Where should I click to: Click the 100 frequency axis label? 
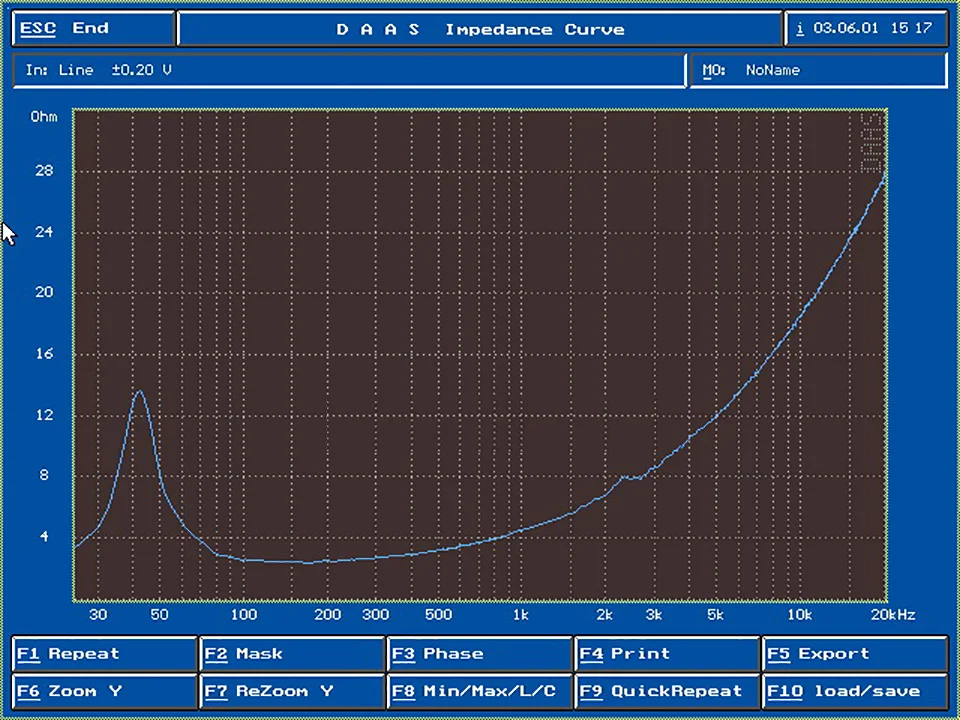point(244,615)
